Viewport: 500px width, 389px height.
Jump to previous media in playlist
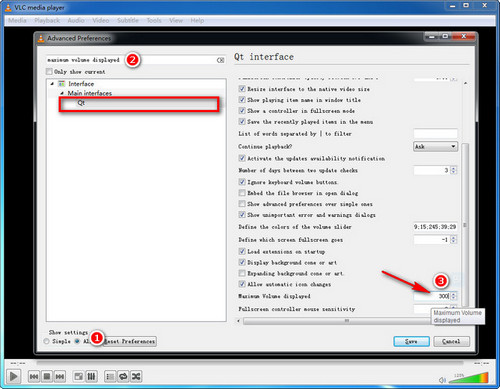[x=34, y=377]
